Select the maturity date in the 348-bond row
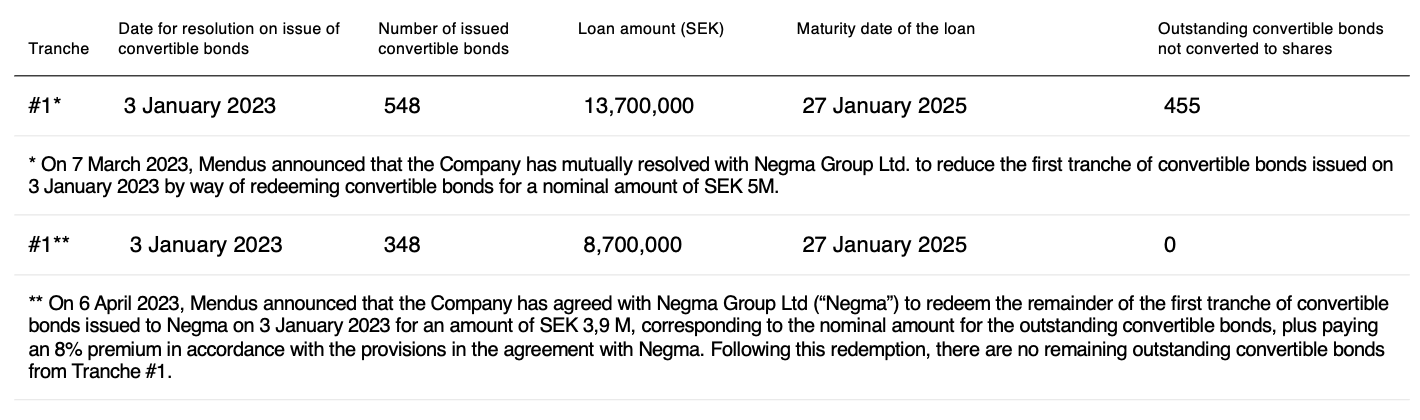 (x=884, y=244)
